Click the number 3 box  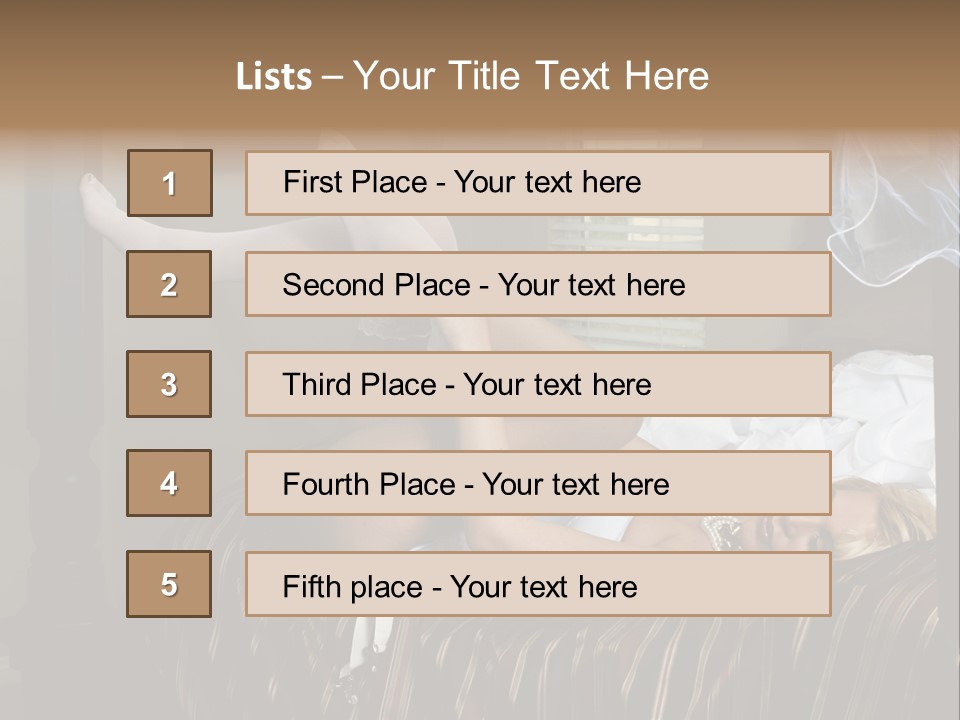tap(169, 384)
